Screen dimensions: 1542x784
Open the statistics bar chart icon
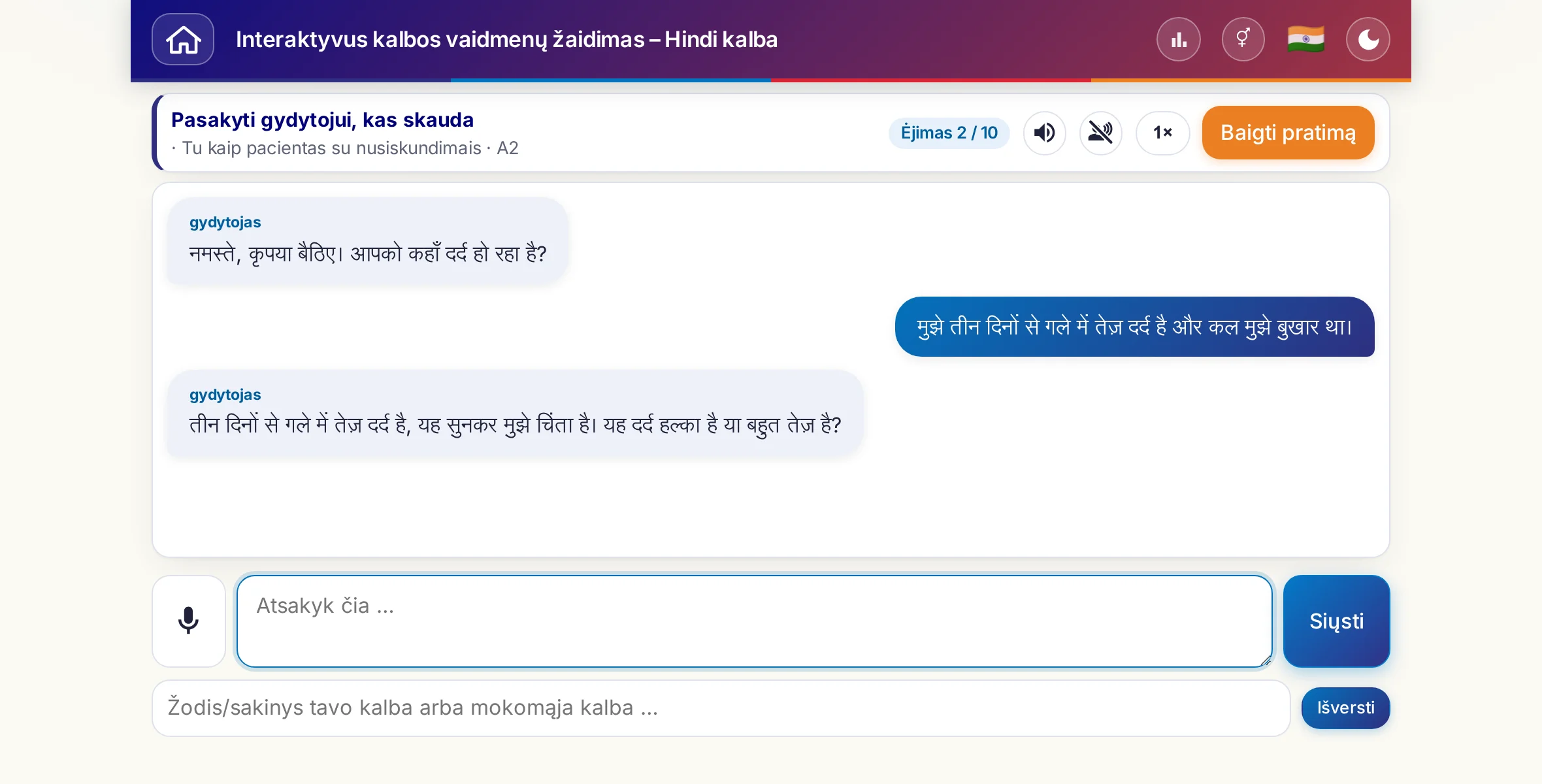[x=1179, y=39]
